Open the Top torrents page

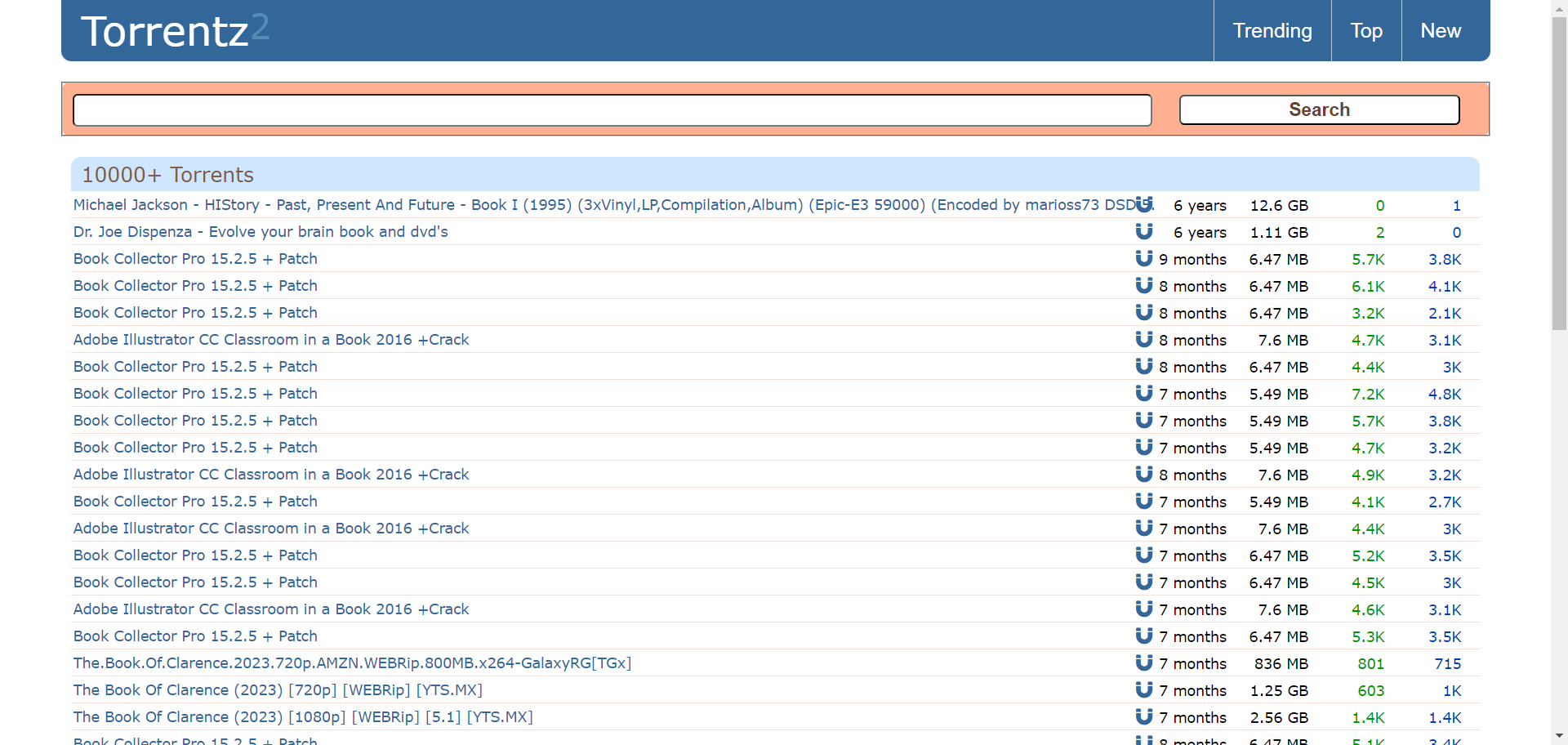(1366, 30)
